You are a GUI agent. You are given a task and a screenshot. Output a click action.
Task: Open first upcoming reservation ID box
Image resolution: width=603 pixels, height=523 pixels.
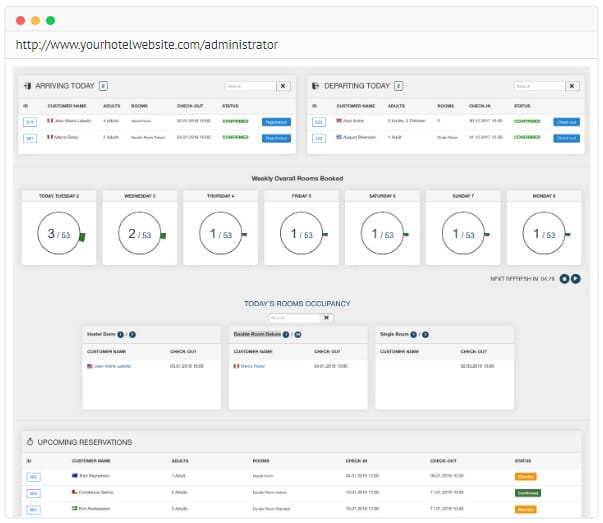point(33,477)
